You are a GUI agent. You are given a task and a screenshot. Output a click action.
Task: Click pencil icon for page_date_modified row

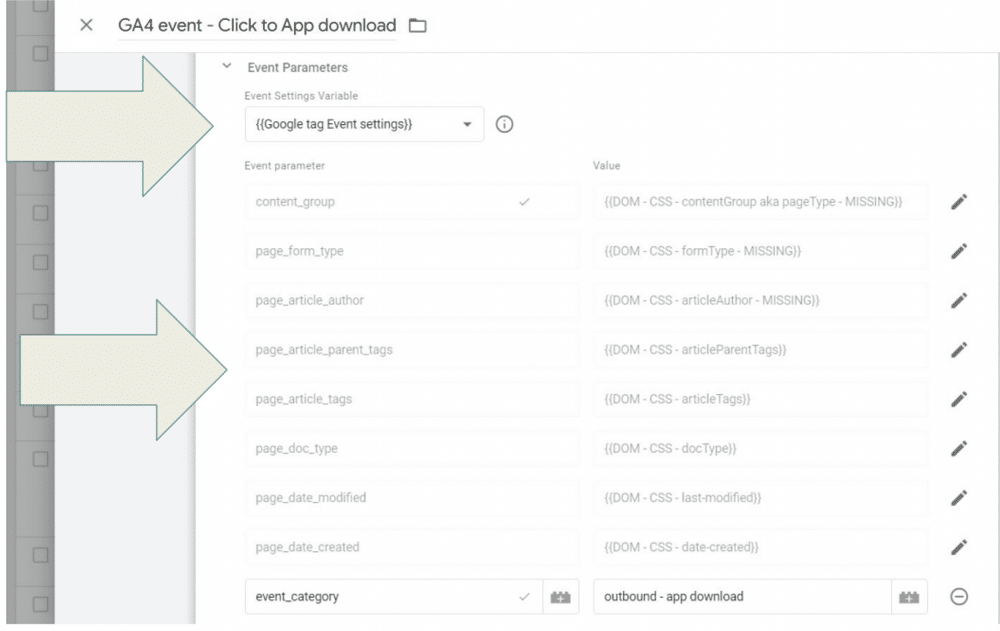click(959, 498)
